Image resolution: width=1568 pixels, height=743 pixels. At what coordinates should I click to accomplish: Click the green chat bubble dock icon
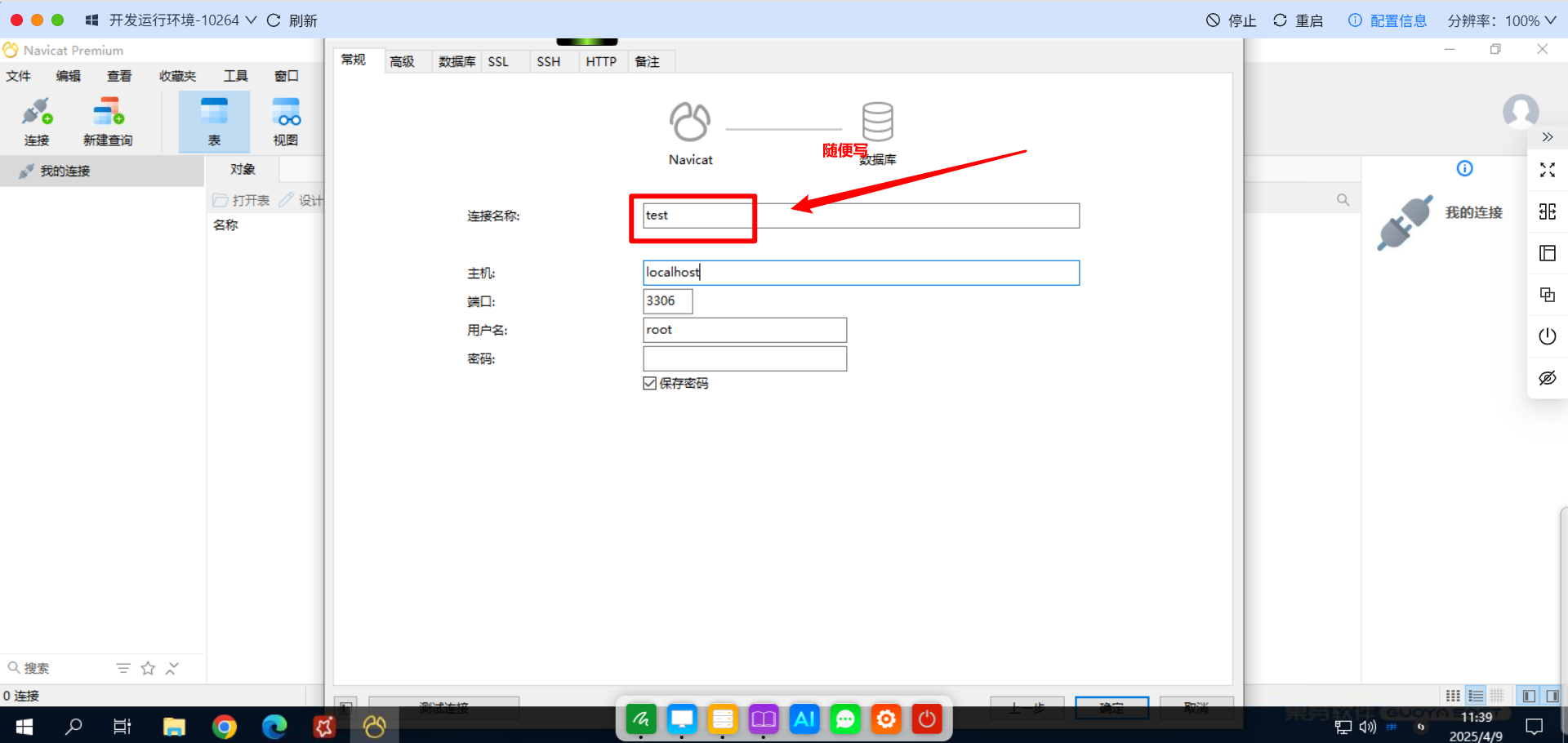[x=845, y=719]
